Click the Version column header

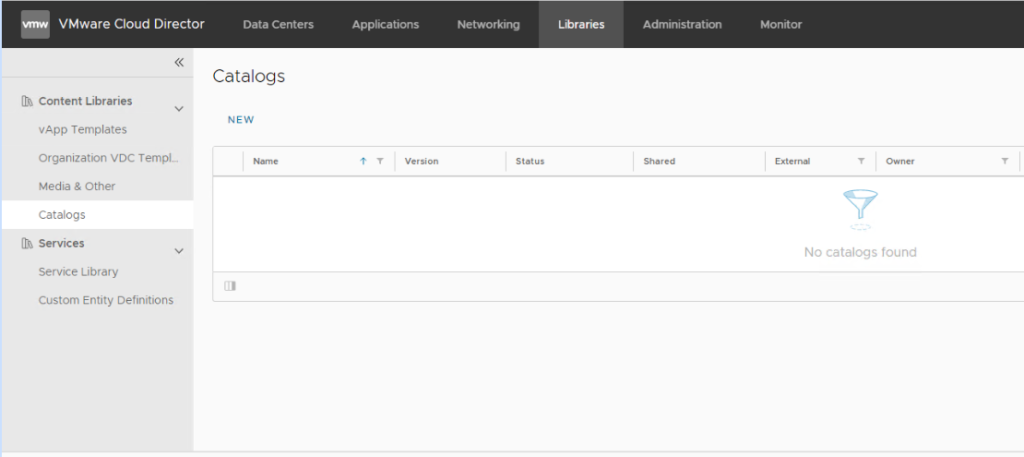[421, 161]
